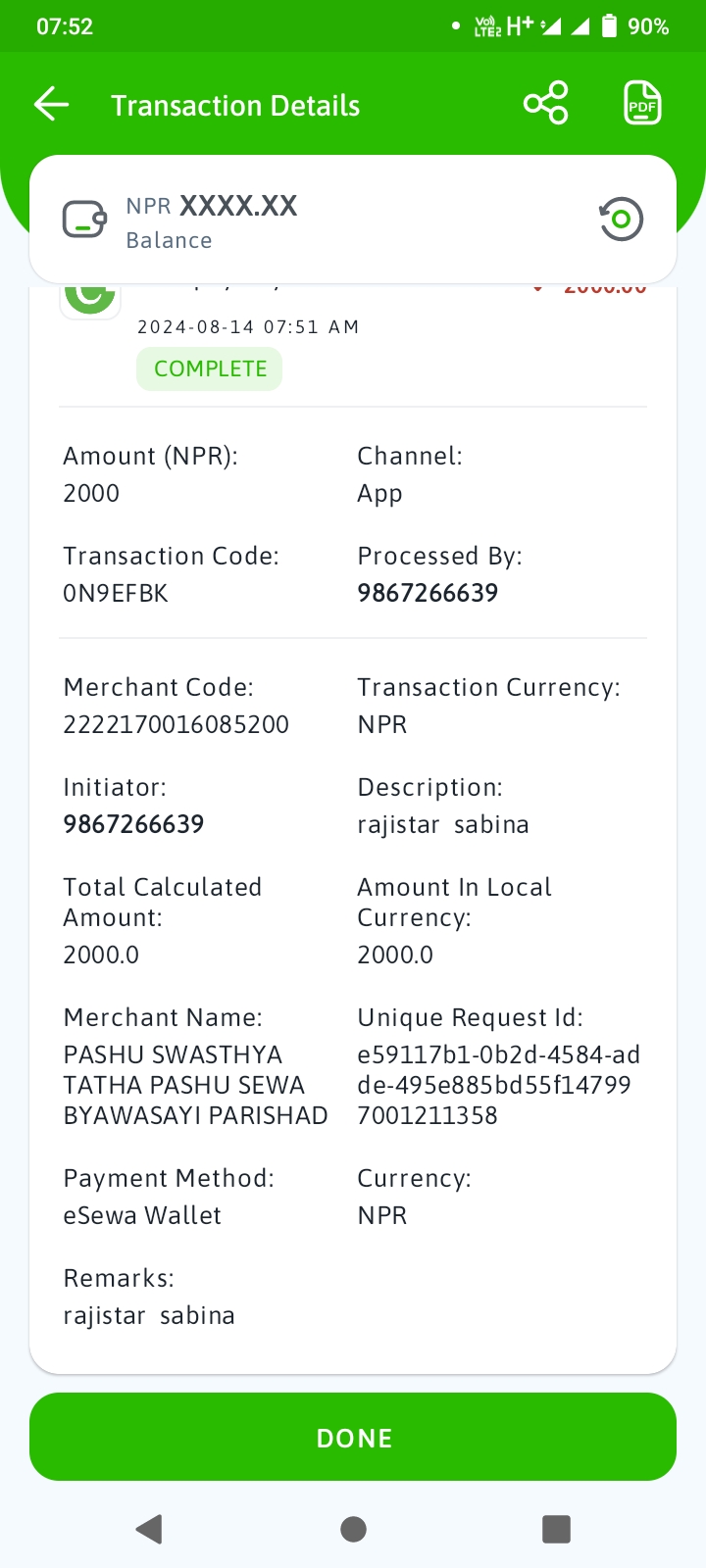This screenshot has height=1568, width=706.
Task: Tap the battery indicator in status bar
Action: tap(609, 25)
